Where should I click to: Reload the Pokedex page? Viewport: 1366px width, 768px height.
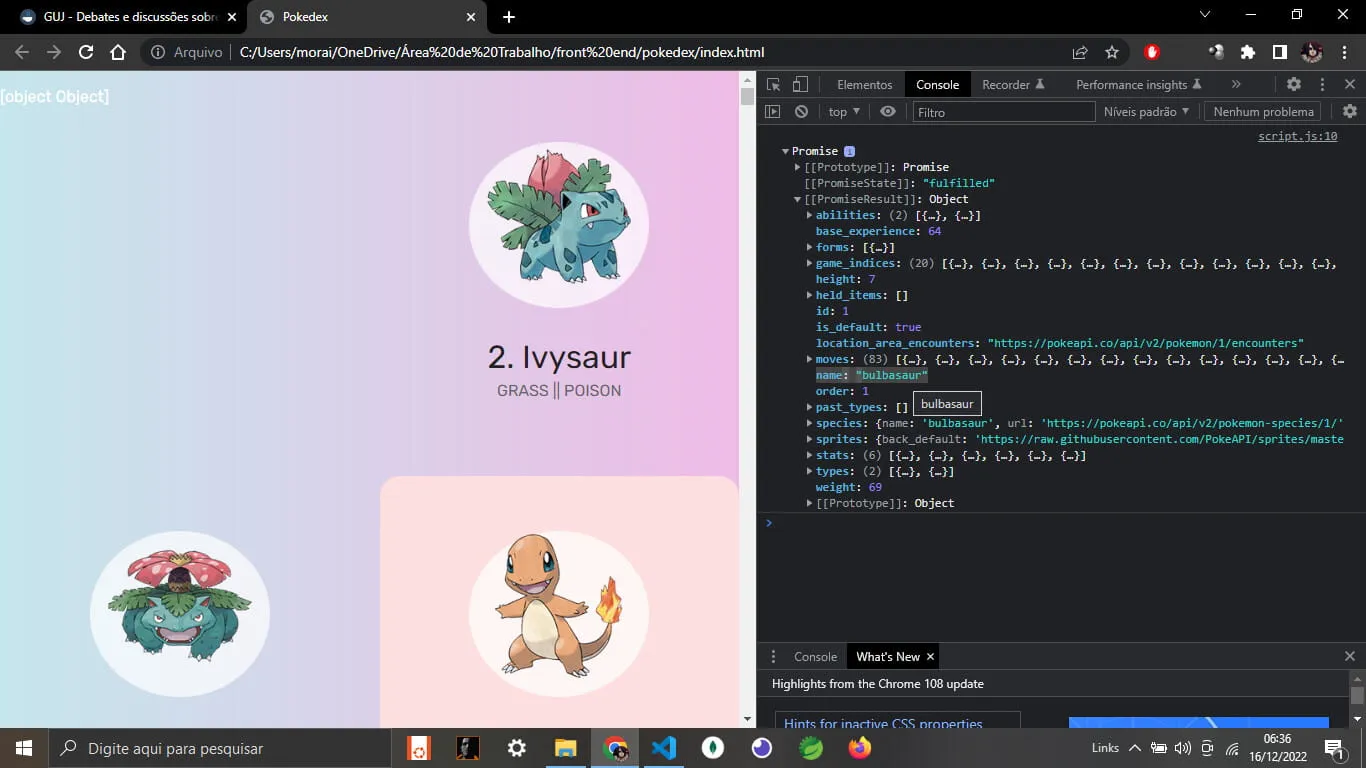tap(86, 52)
